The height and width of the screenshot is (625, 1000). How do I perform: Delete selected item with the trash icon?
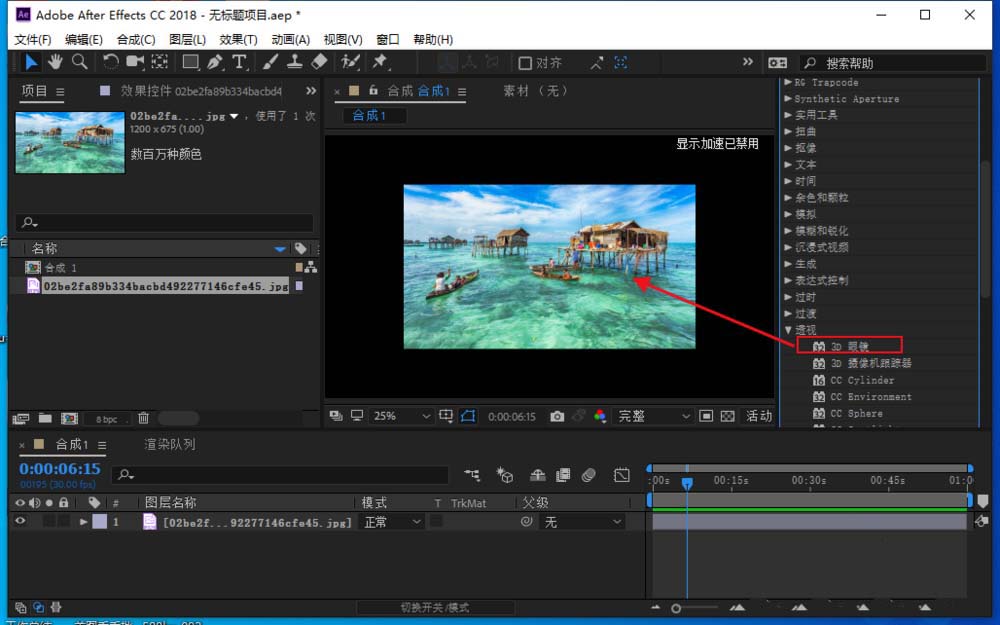click(143, 418)
